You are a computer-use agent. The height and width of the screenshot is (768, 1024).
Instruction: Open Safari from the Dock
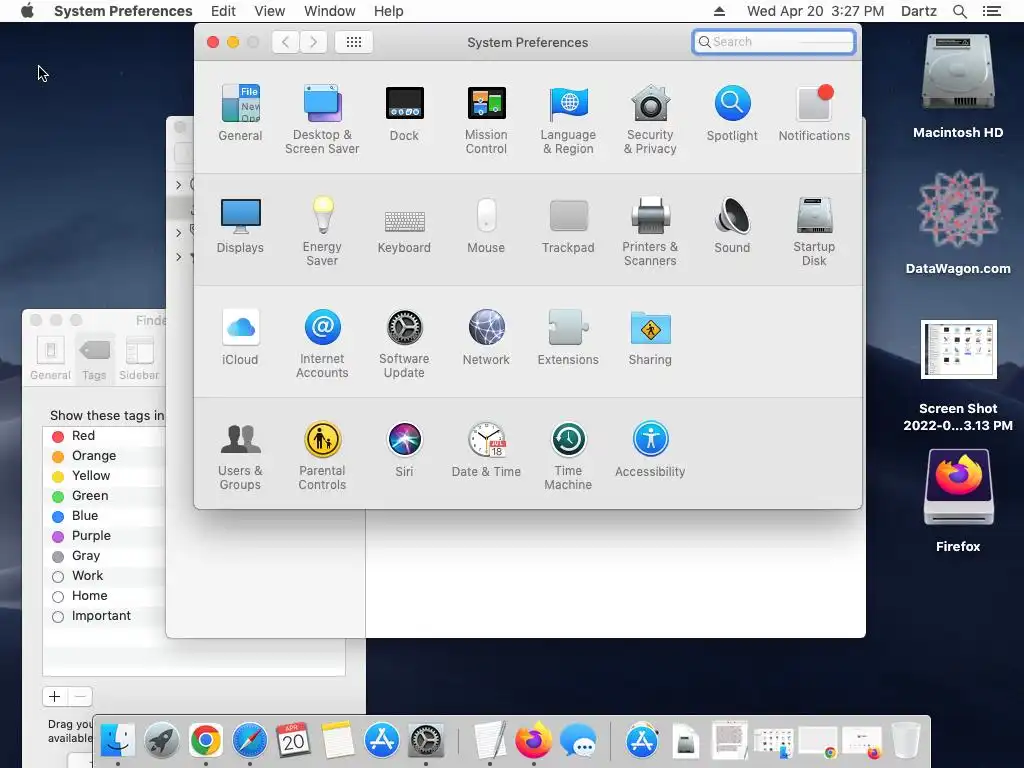point(249,741)
